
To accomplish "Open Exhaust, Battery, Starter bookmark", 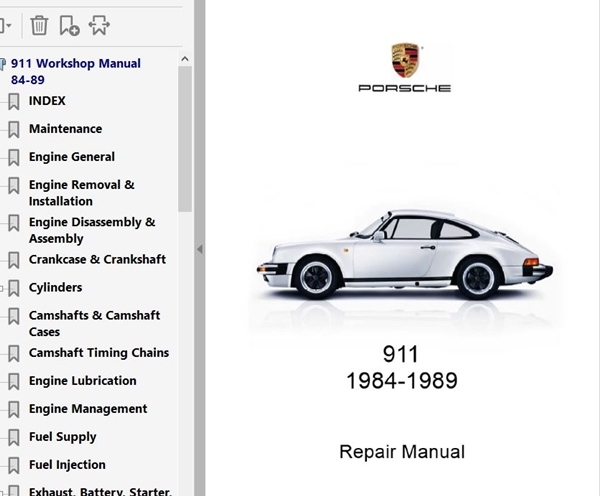I will [100, 491].
